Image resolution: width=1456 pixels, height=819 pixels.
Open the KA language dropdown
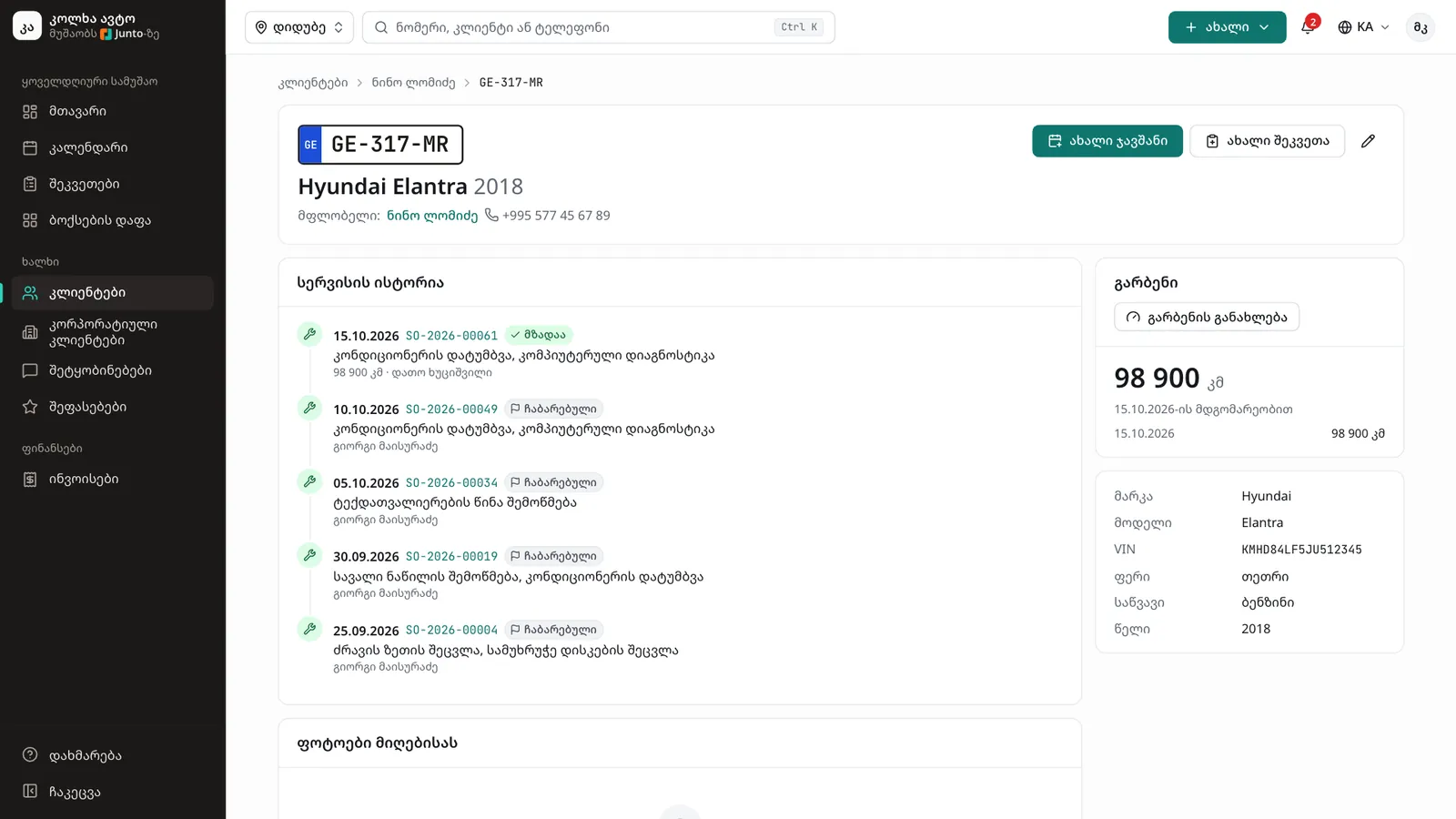coord(1363,27)
